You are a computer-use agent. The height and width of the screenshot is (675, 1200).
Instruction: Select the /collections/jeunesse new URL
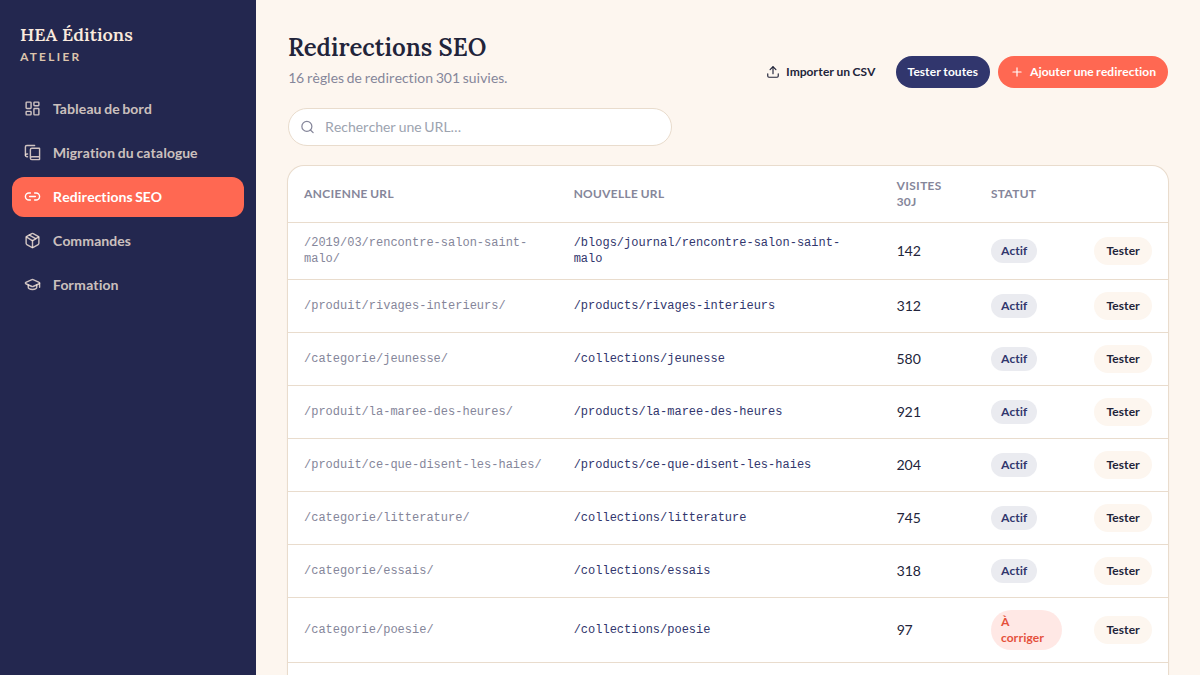pyautogui.click(x=649, y=358)
